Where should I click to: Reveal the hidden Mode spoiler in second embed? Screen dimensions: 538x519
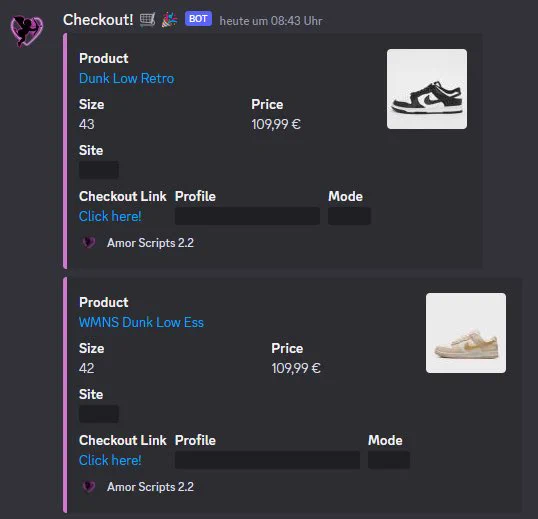389,460
